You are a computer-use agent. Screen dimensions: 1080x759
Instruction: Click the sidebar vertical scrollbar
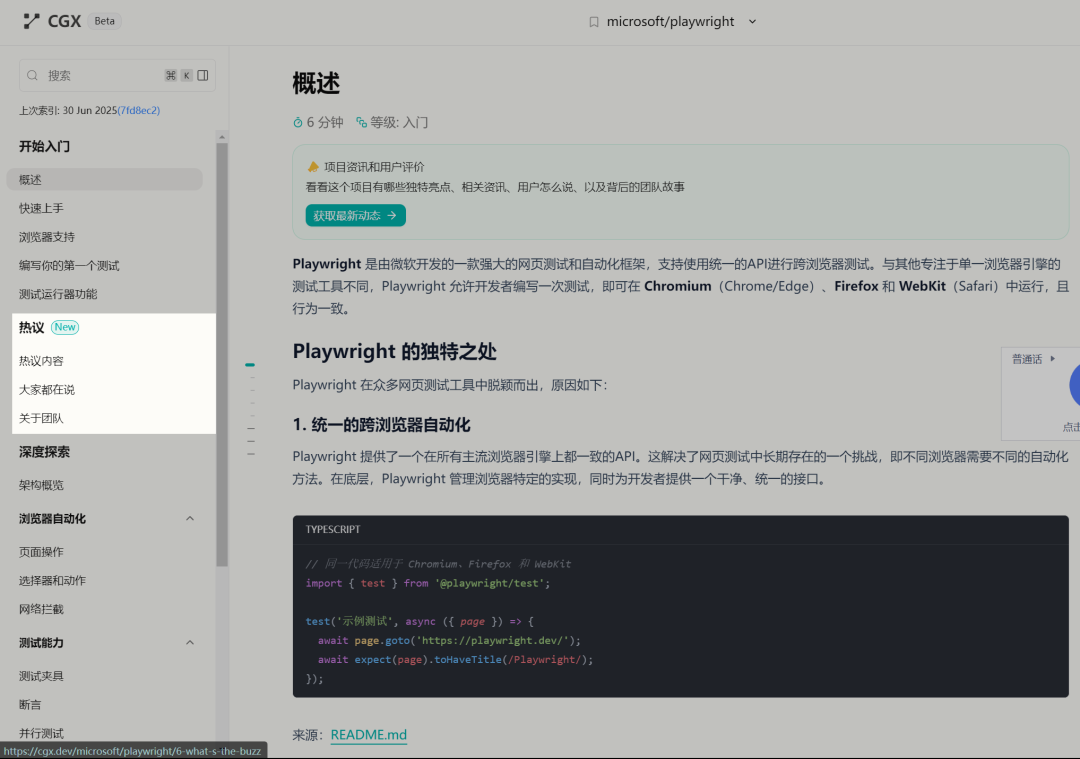click(222, 350)
